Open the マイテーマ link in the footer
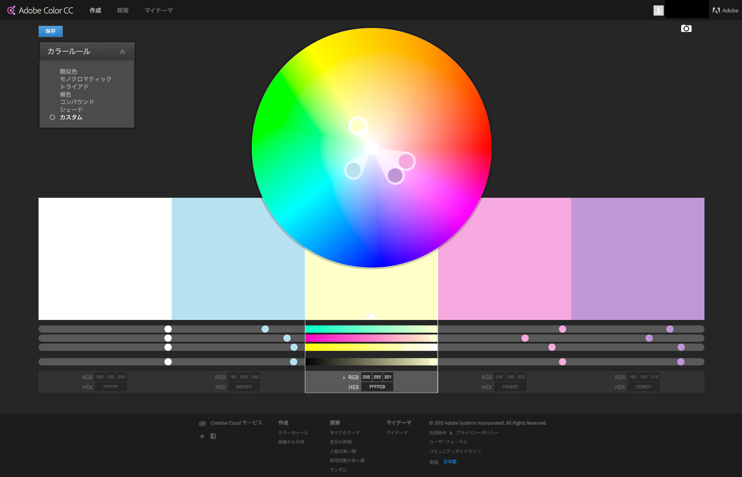 tap(397, 433)
